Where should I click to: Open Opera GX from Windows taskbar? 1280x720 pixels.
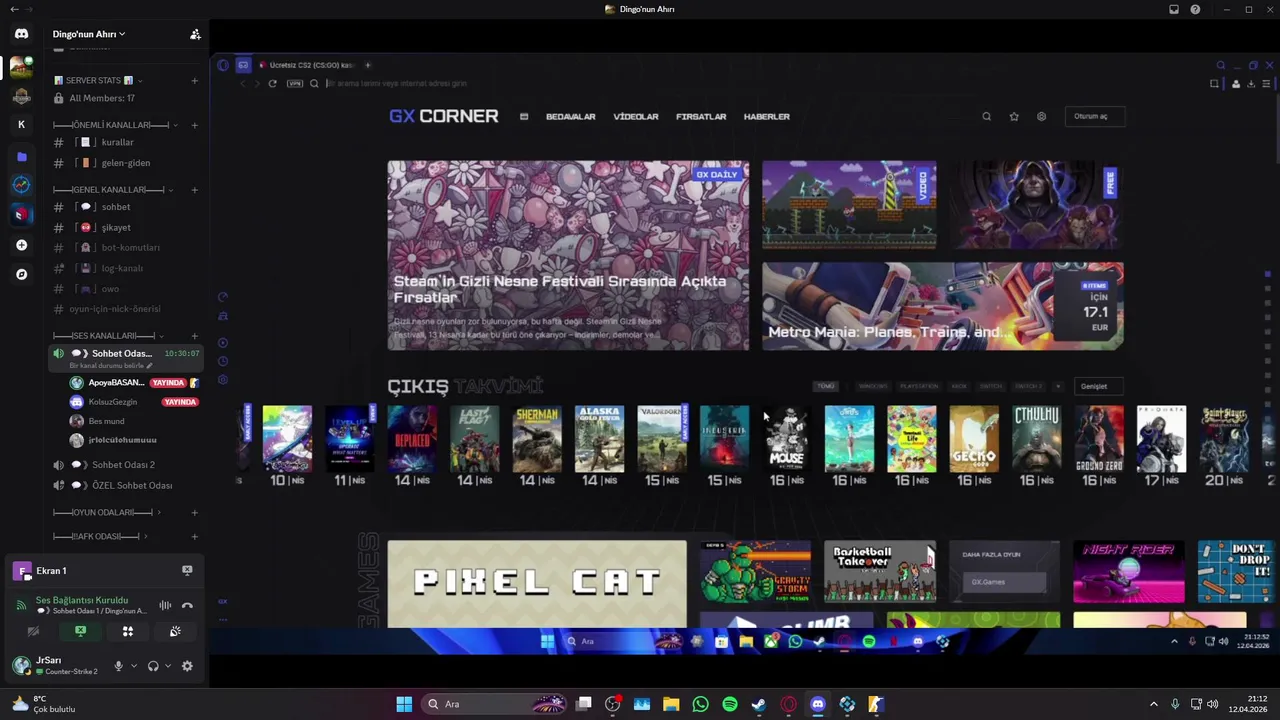[789, 704]
